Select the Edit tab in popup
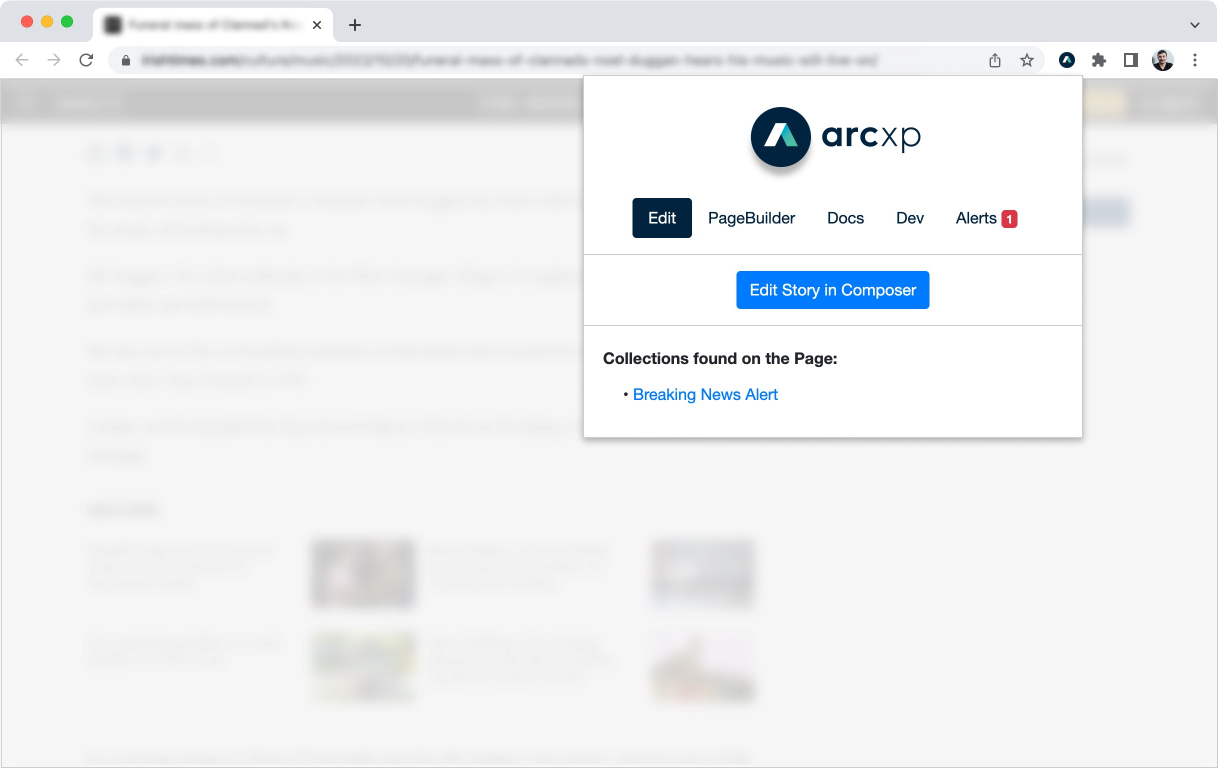The width and height of the screenshot is (1218, 768). [x=662, y=218]
